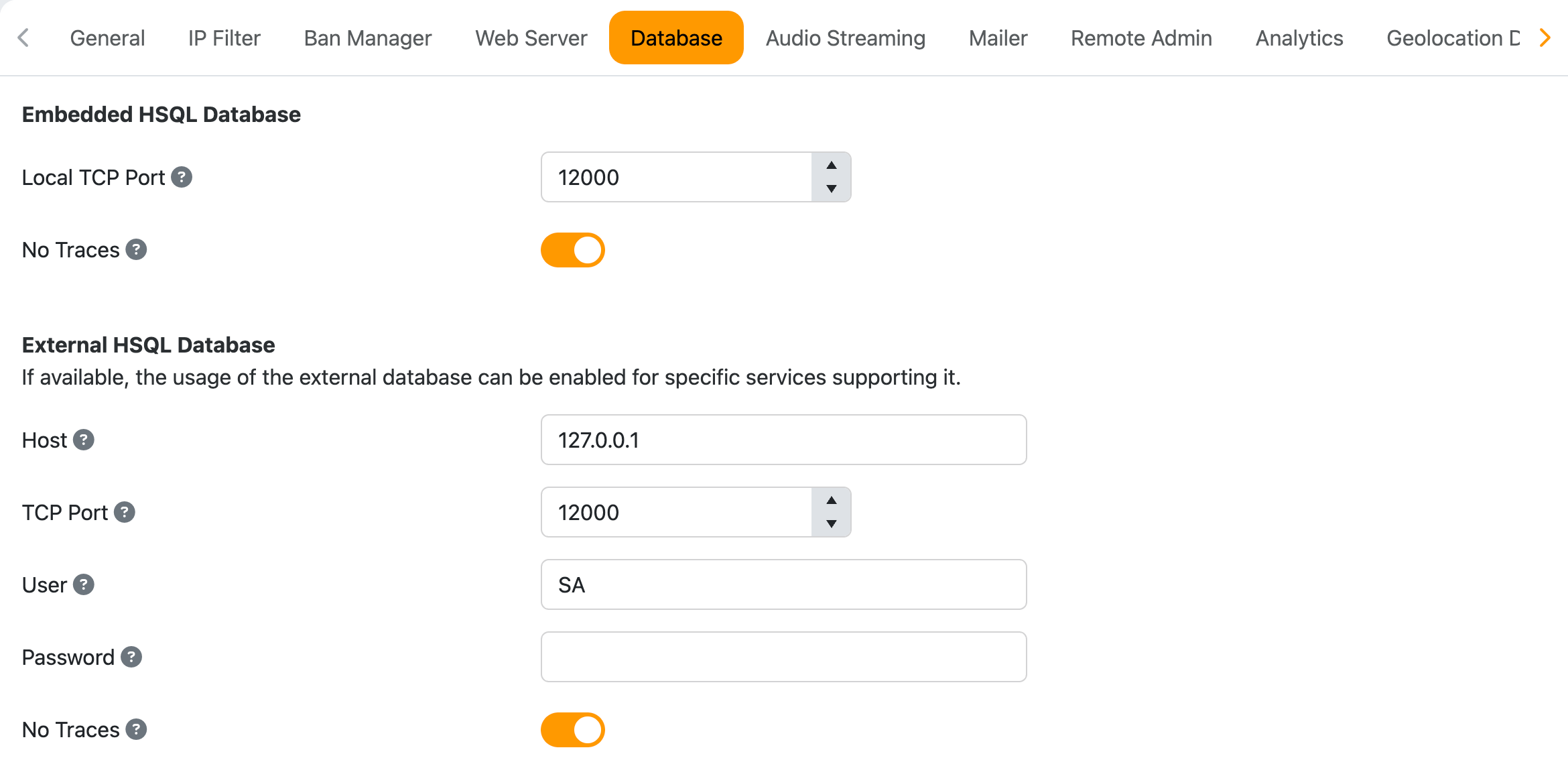
Task: Open help for the User field
Action: (x=83, y=584)
